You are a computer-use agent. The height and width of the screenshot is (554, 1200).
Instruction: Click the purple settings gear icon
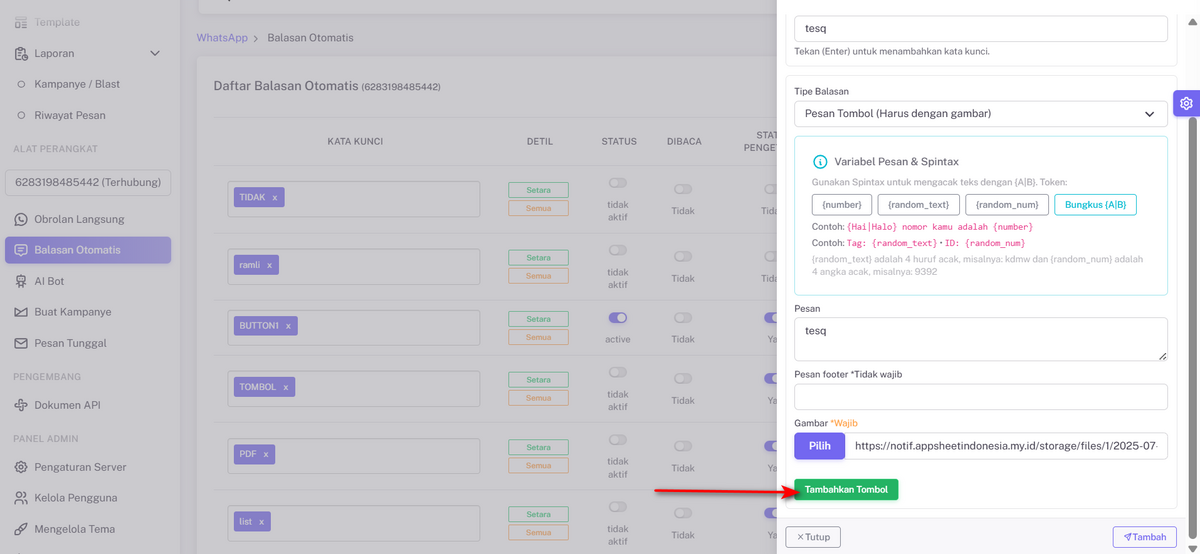tap(1185, 103)
